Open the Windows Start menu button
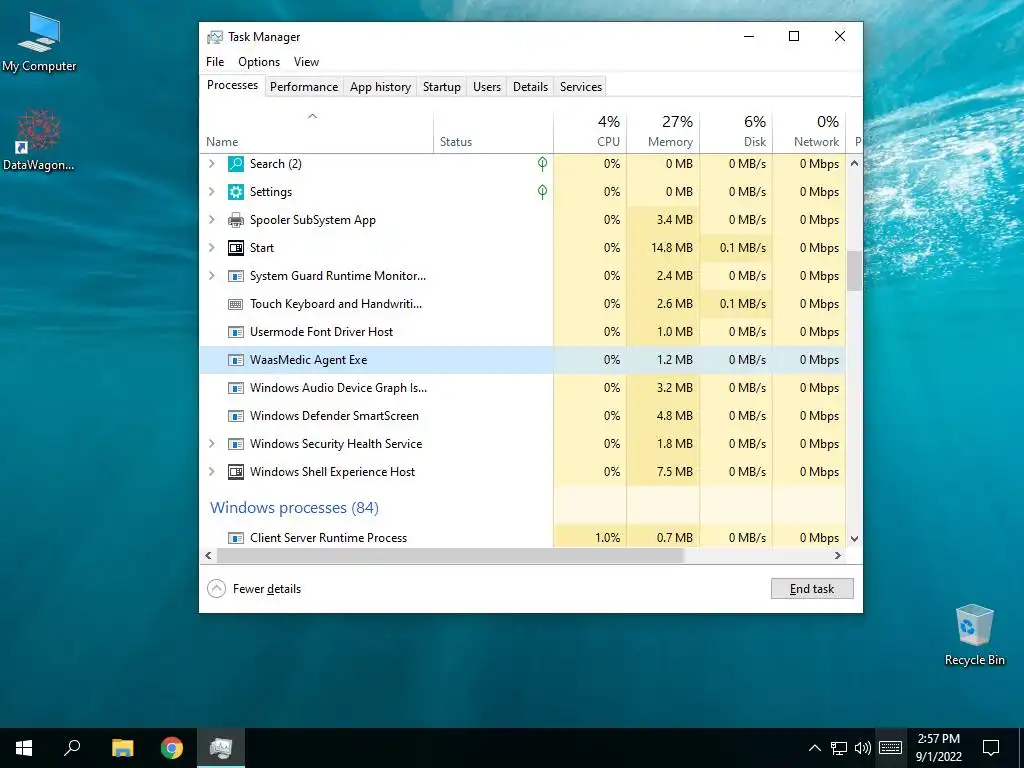The width and height of the screenshot is (1024, 768). click(x=24, y=748)
